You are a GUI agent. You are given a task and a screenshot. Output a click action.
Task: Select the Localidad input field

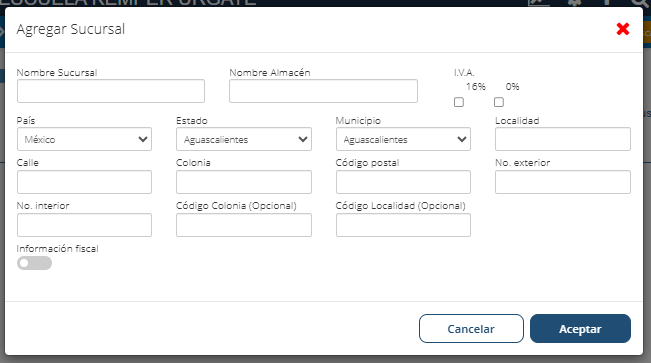563,139
